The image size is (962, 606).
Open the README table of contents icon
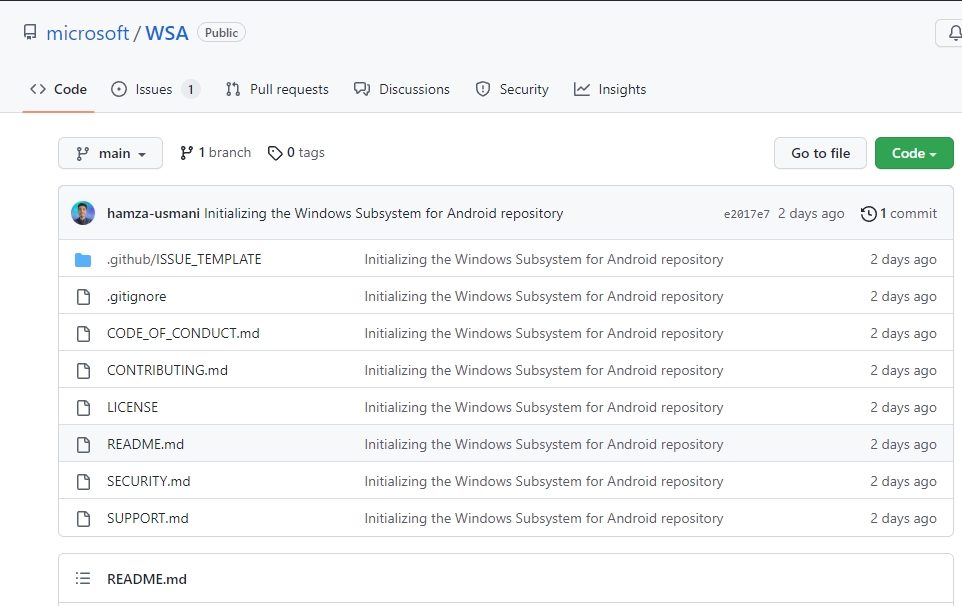83,578
